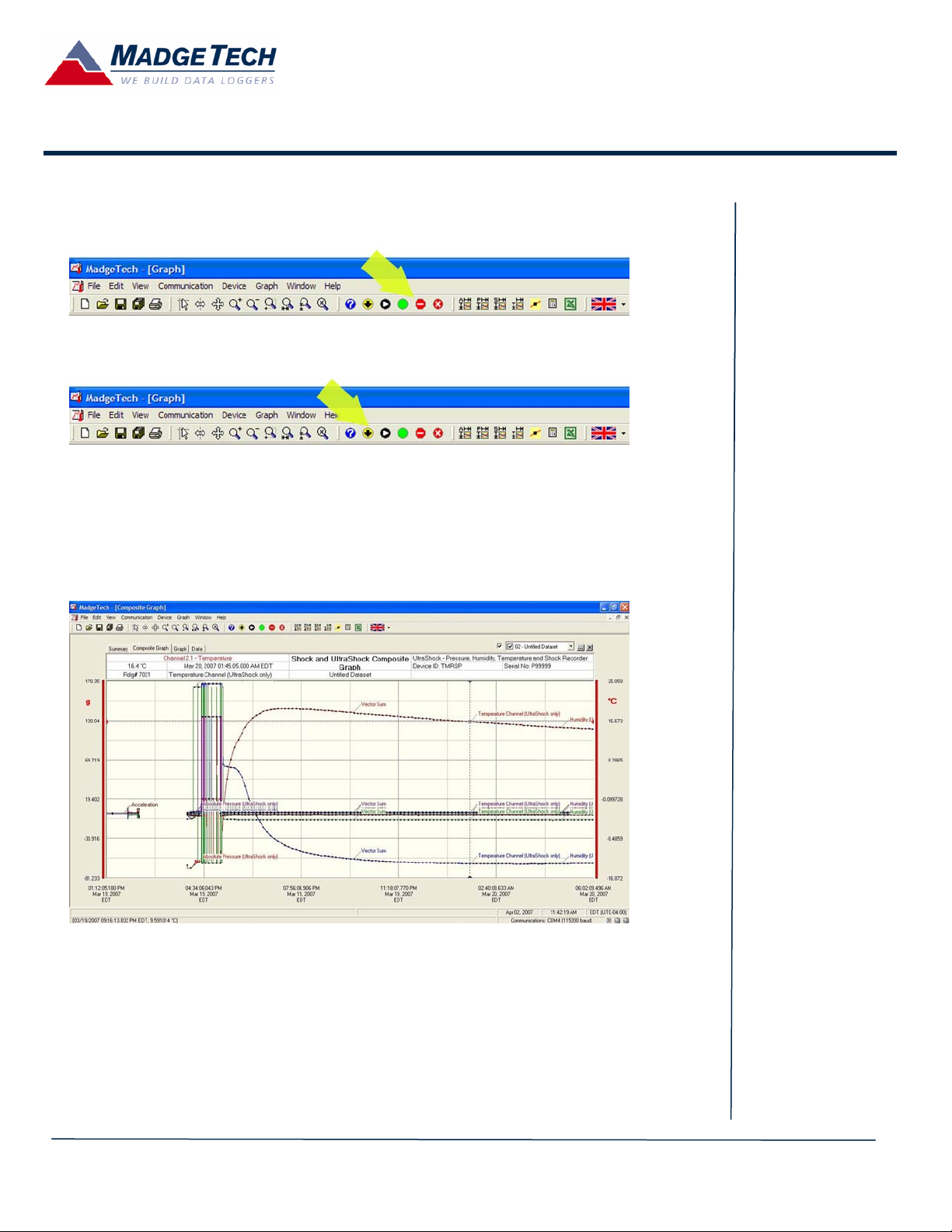Viewport: 952px width, 1232px height.
Task: Click New document icon in first Graph window toolbar
Action: coord(85,304)
